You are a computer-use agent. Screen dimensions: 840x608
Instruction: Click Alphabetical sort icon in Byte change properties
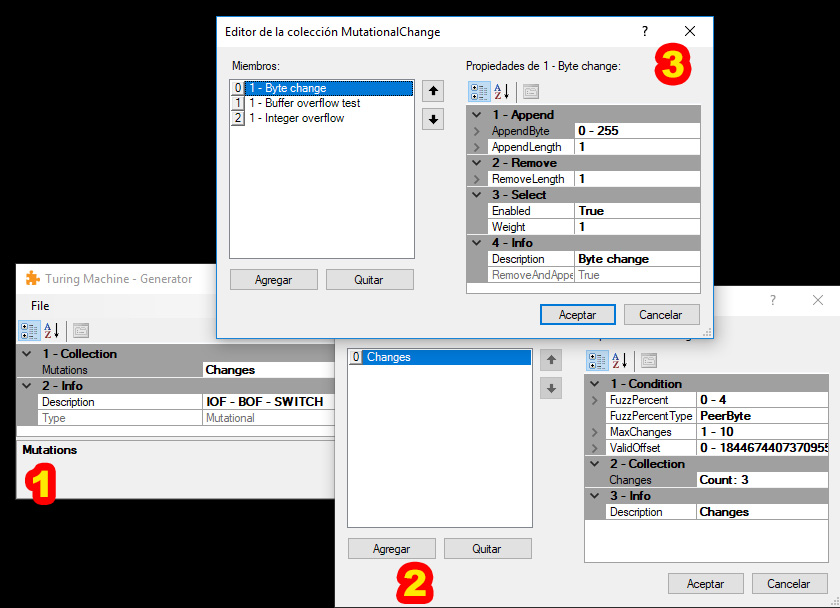[x=503, y=92]
